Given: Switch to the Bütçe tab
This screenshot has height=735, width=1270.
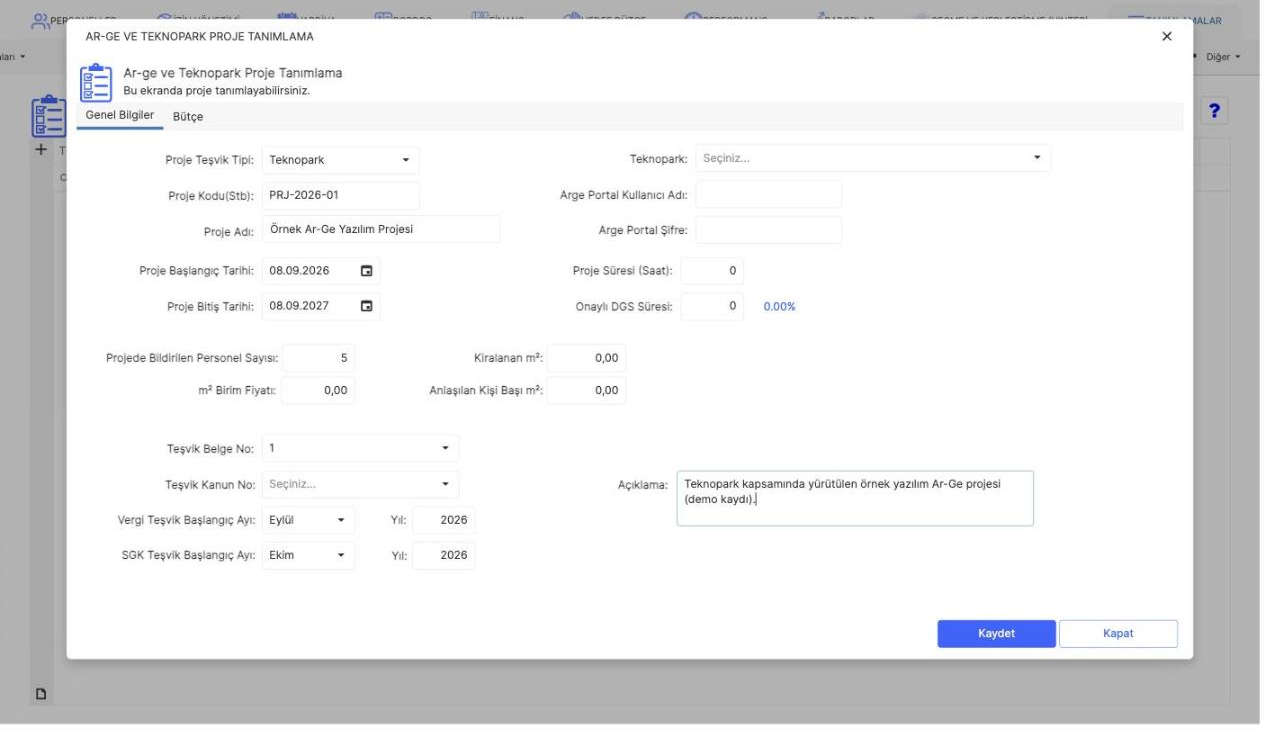Looking at the screenshot, I should coord(188,117).
